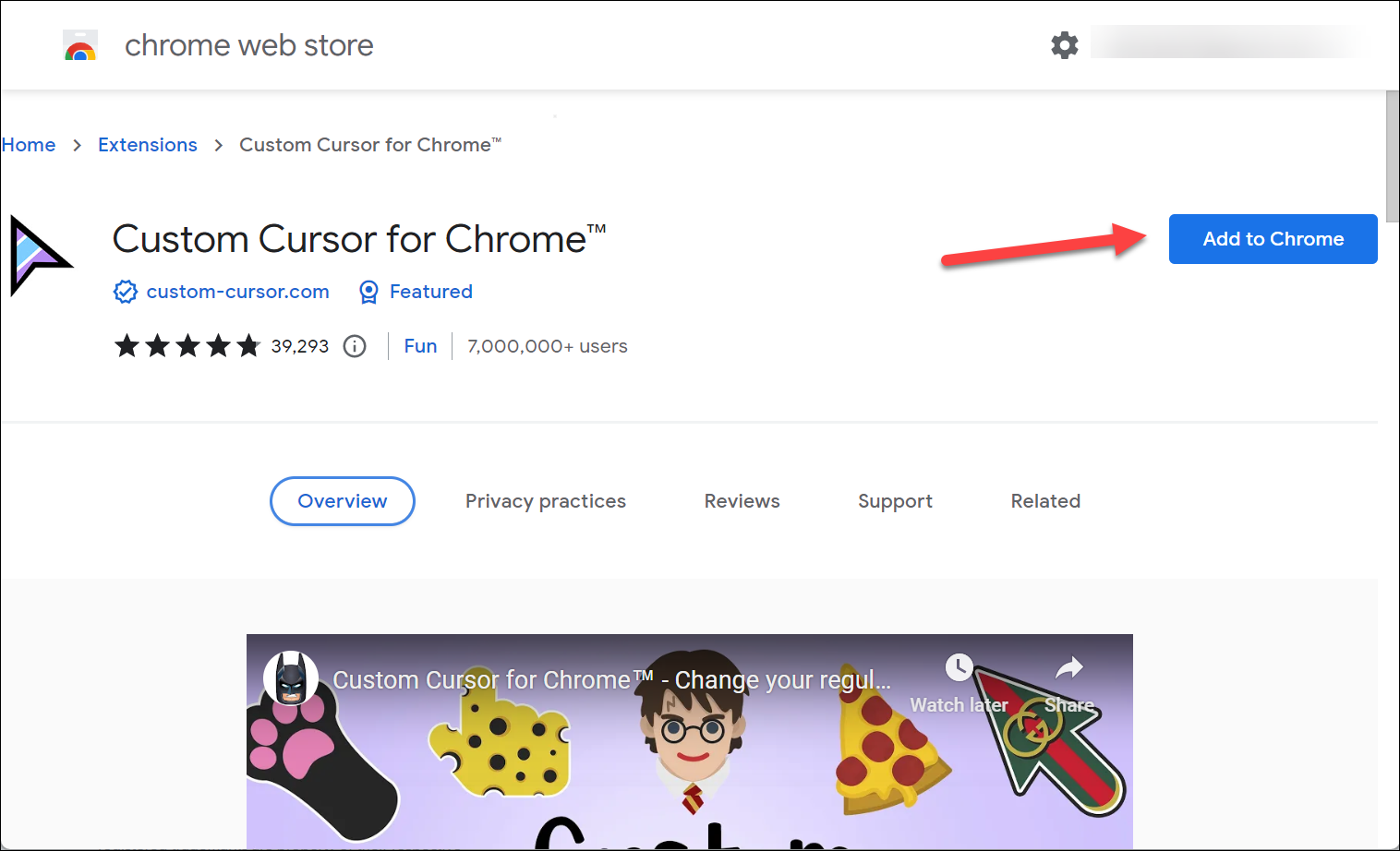1400x851 pixels.
Task: Click the Share icon on the video
Action: (1068, 665)
